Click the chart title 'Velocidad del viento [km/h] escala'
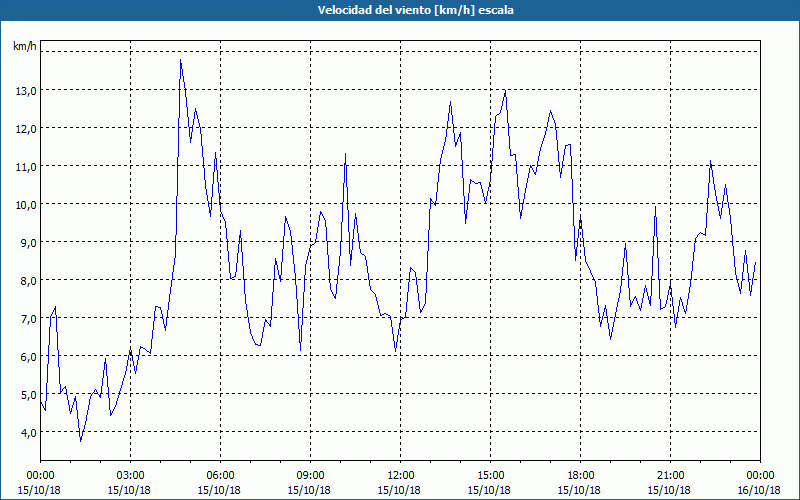This screenshot has height=500, width=800. [x=415, y=10]
